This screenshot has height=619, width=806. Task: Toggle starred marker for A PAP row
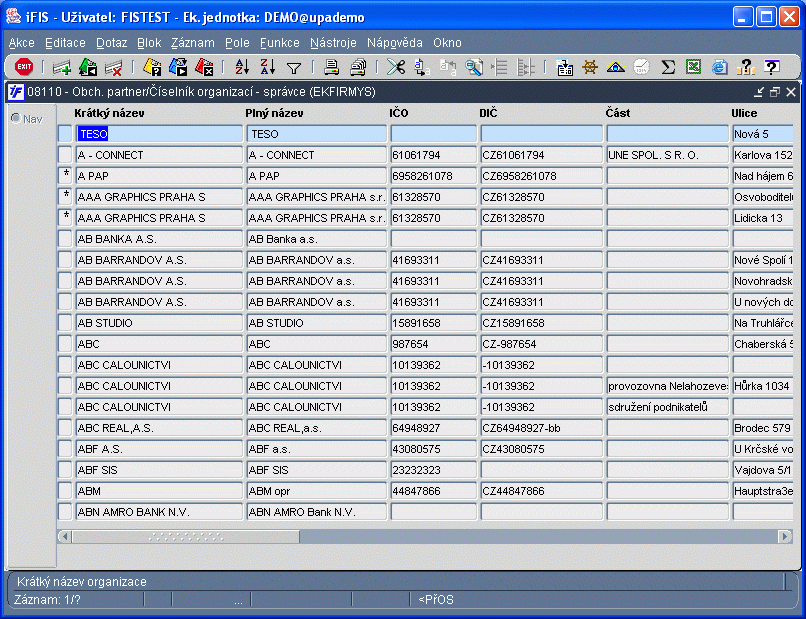[x=65, y=176]
